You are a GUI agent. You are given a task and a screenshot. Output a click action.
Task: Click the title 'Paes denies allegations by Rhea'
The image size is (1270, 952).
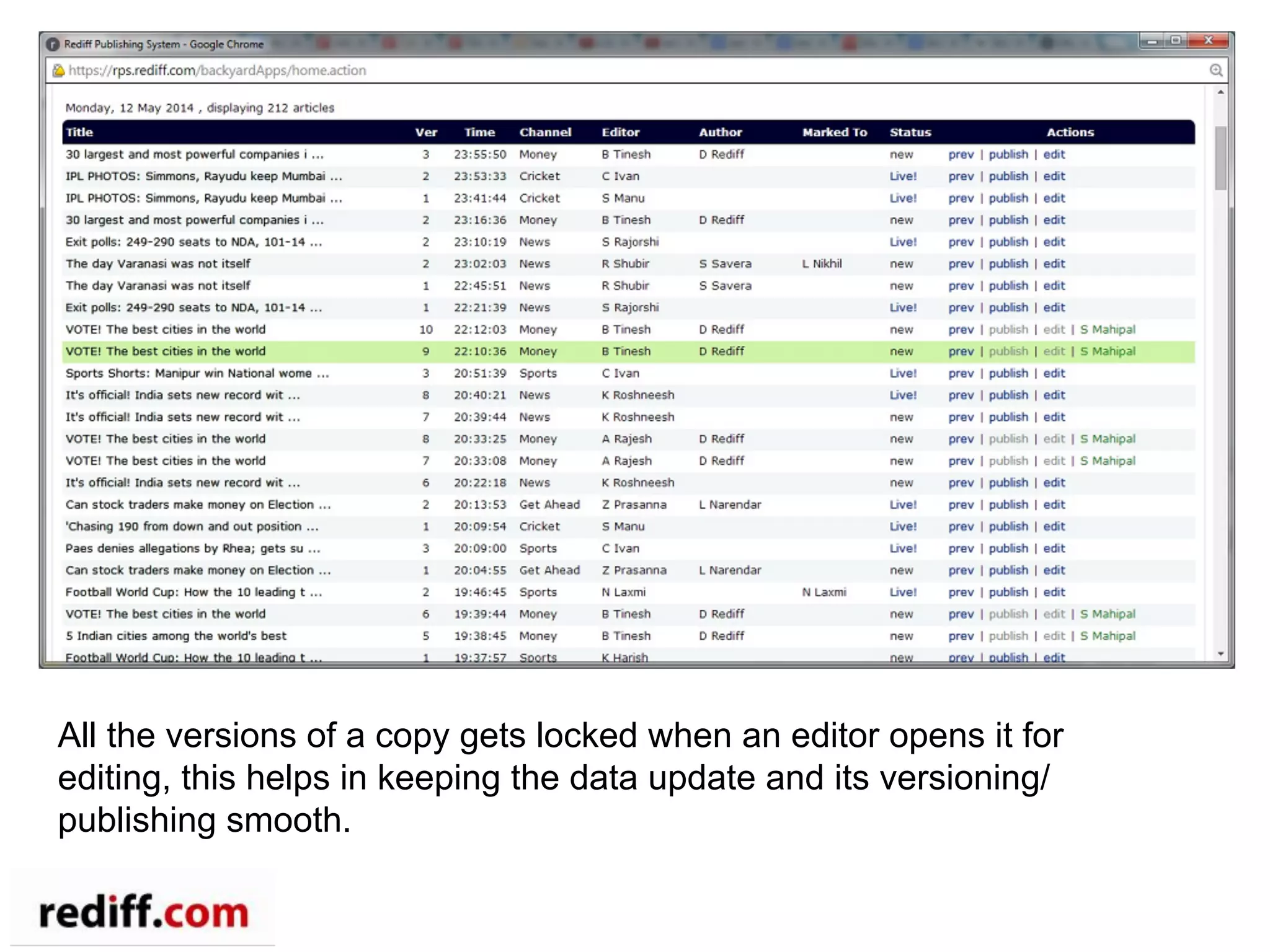pos(193,549)
